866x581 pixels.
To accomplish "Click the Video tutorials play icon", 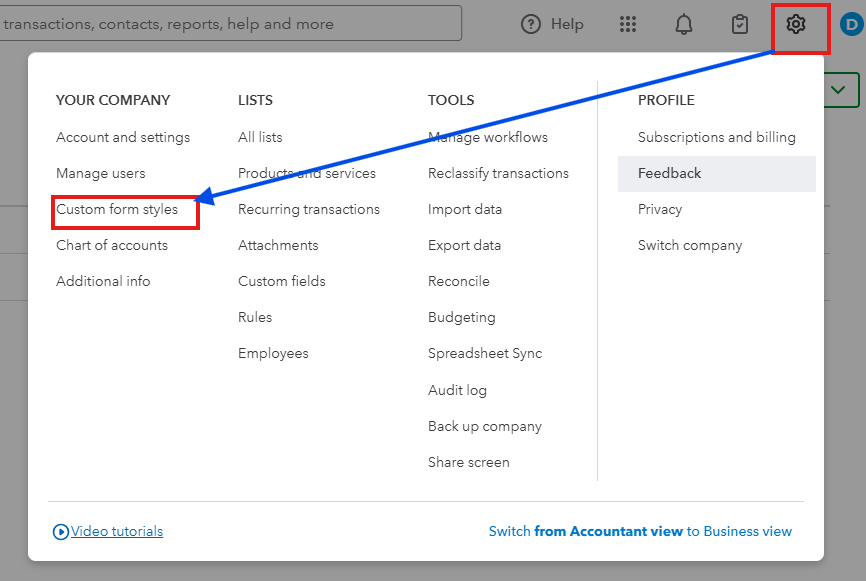I will [x=61, y=532].
